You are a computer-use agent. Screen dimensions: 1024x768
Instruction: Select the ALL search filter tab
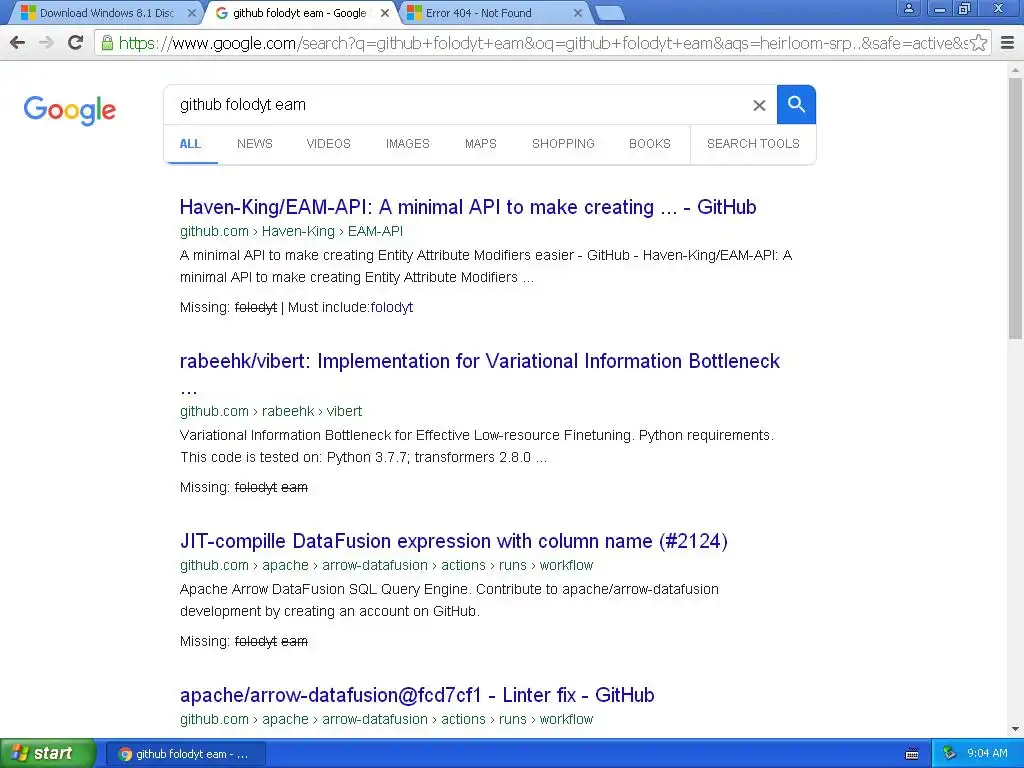point(190,144)
